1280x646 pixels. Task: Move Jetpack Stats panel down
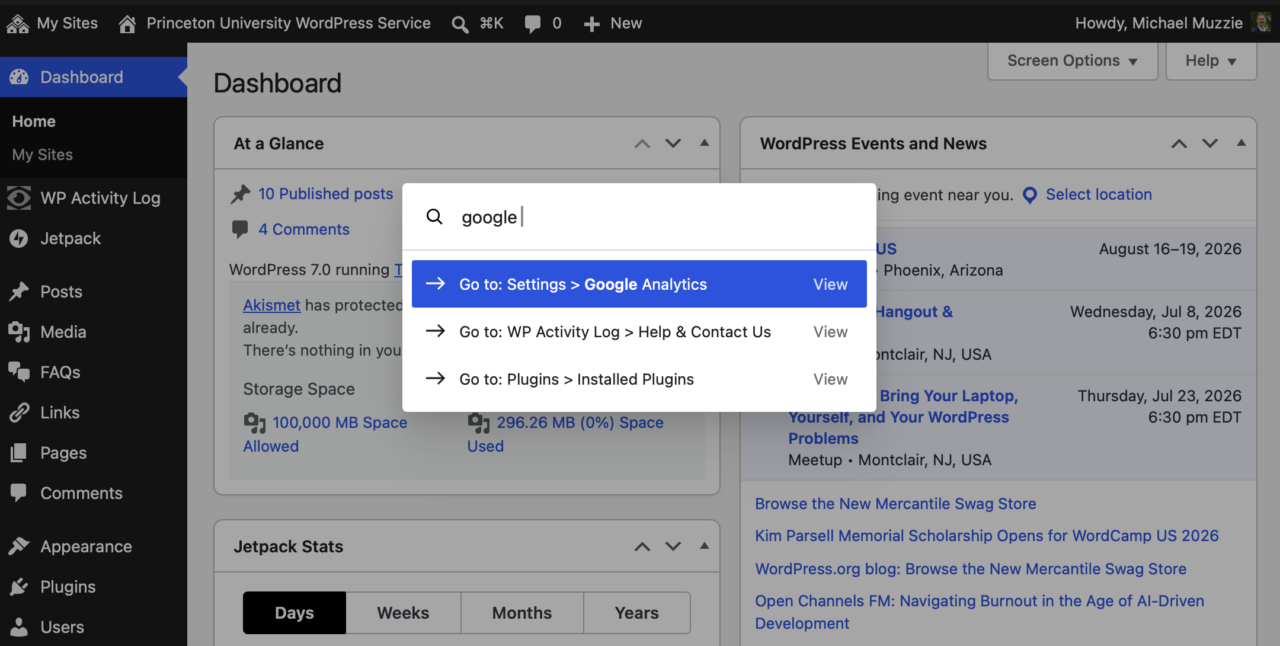pyautogui.click(x=673, y=547)
